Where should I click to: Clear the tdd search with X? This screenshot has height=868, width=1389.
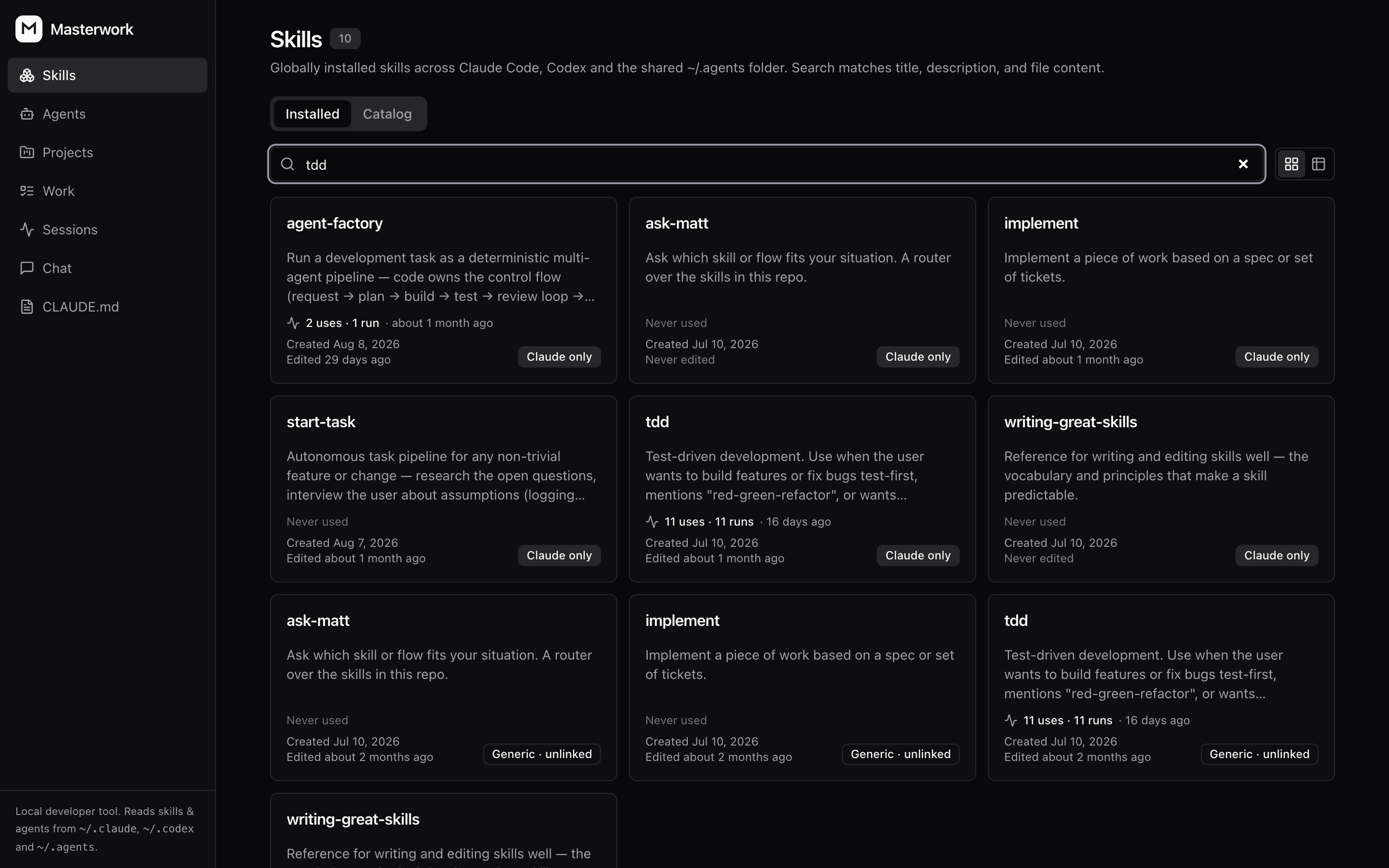[1243, 164]
